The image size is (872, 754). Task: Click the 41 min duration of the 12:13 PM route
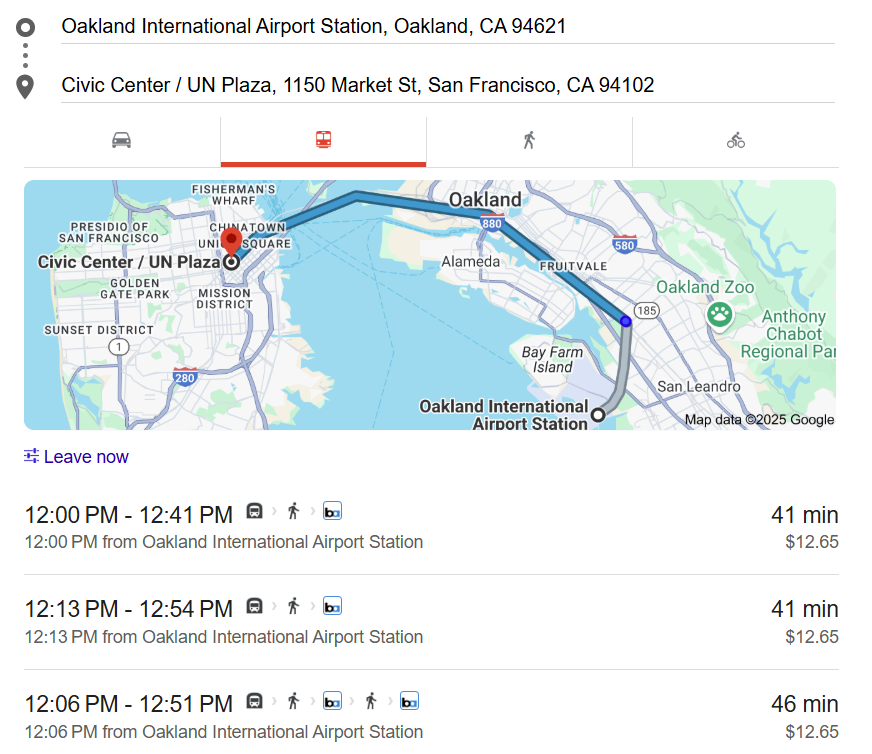pyautogui.click(x=804, y=609)
